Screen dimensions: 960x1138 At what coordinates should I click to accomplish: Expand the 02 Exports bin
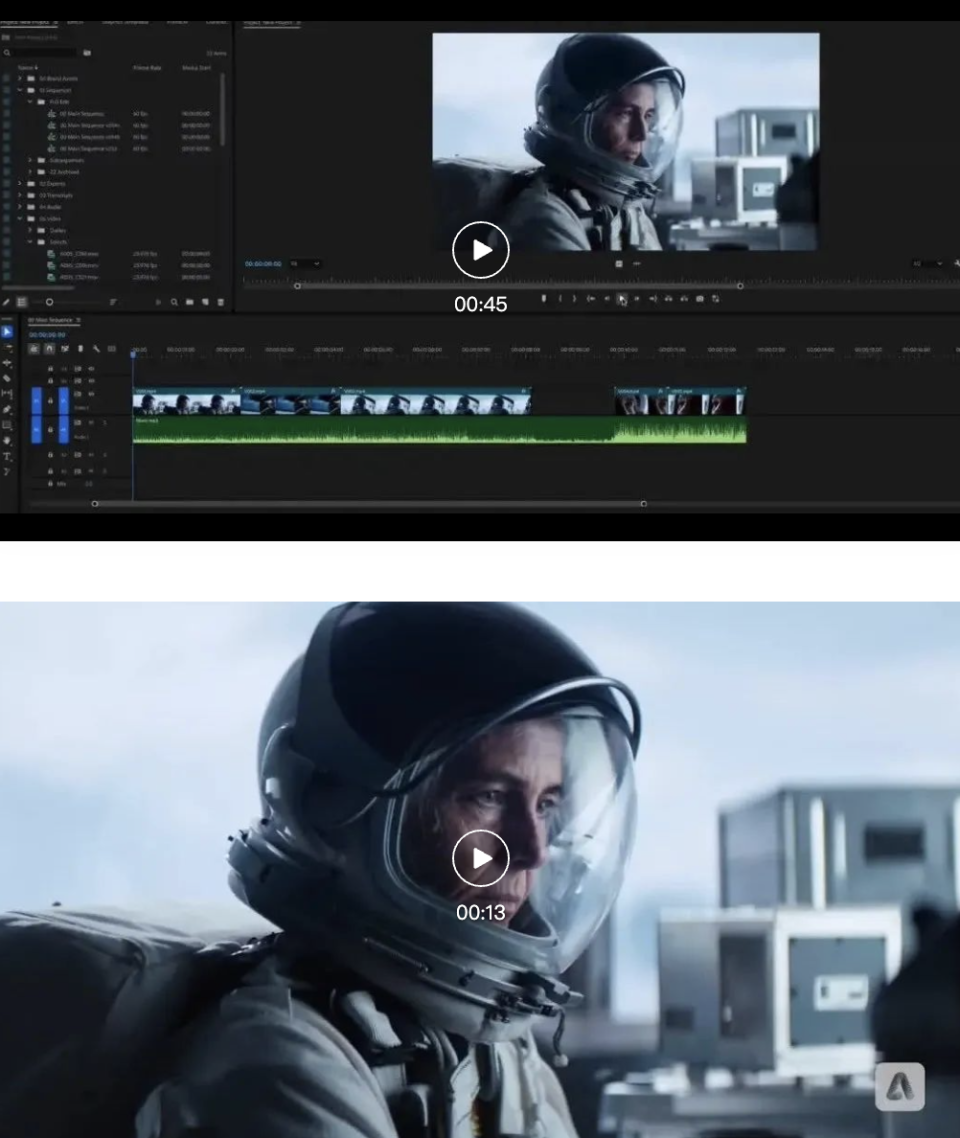pos(19,184)
